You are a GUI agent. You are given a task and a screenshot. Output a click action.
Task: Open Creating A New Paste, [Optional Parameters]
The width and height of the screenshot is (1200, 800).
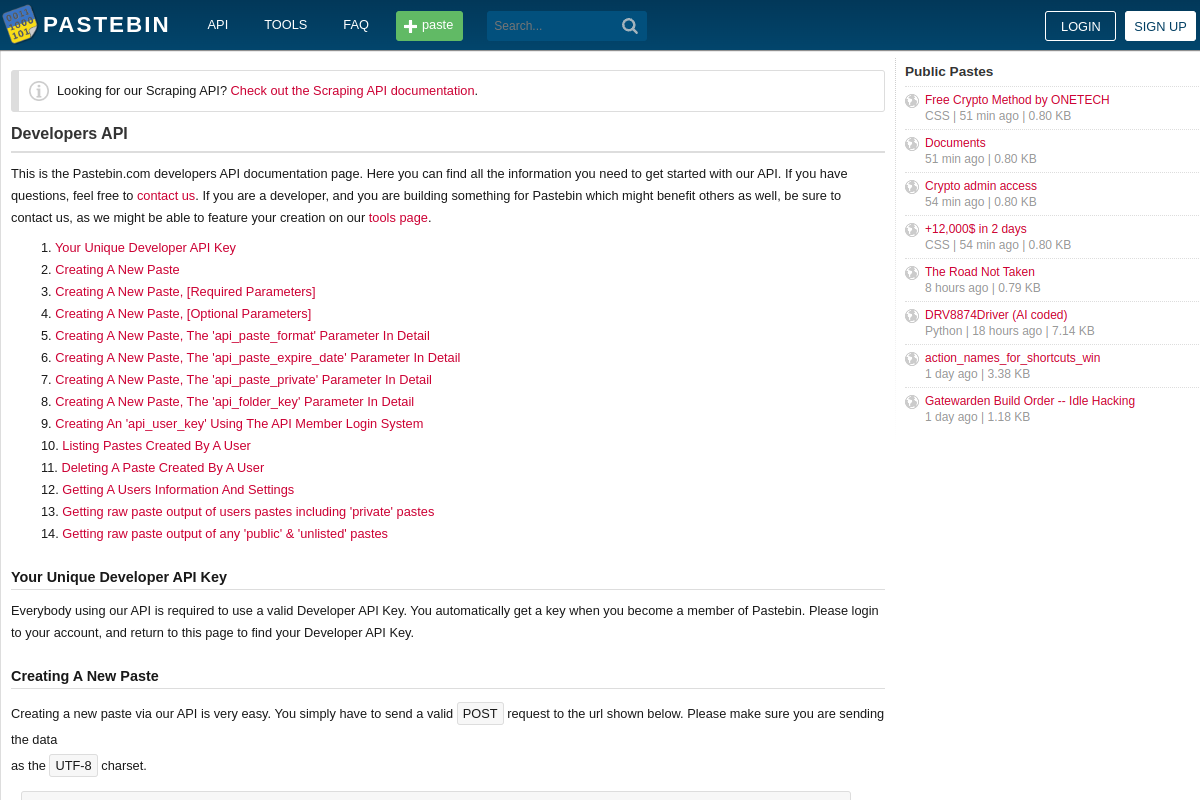[x=183, y=314]
